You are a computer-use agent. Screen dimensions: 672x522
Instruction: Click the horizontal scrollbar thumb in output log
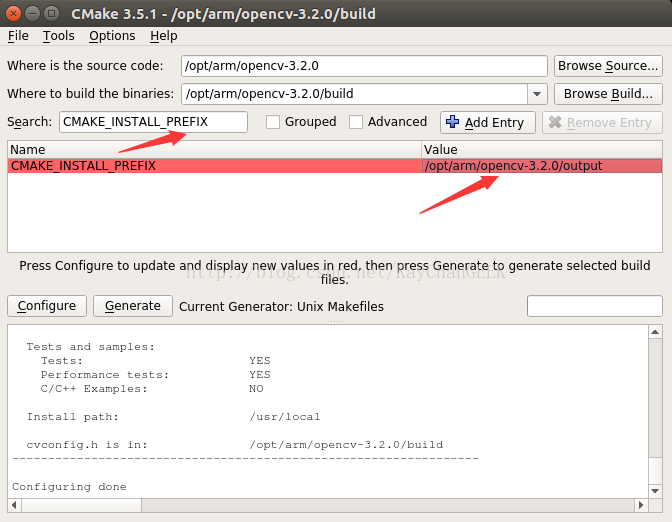81,505
